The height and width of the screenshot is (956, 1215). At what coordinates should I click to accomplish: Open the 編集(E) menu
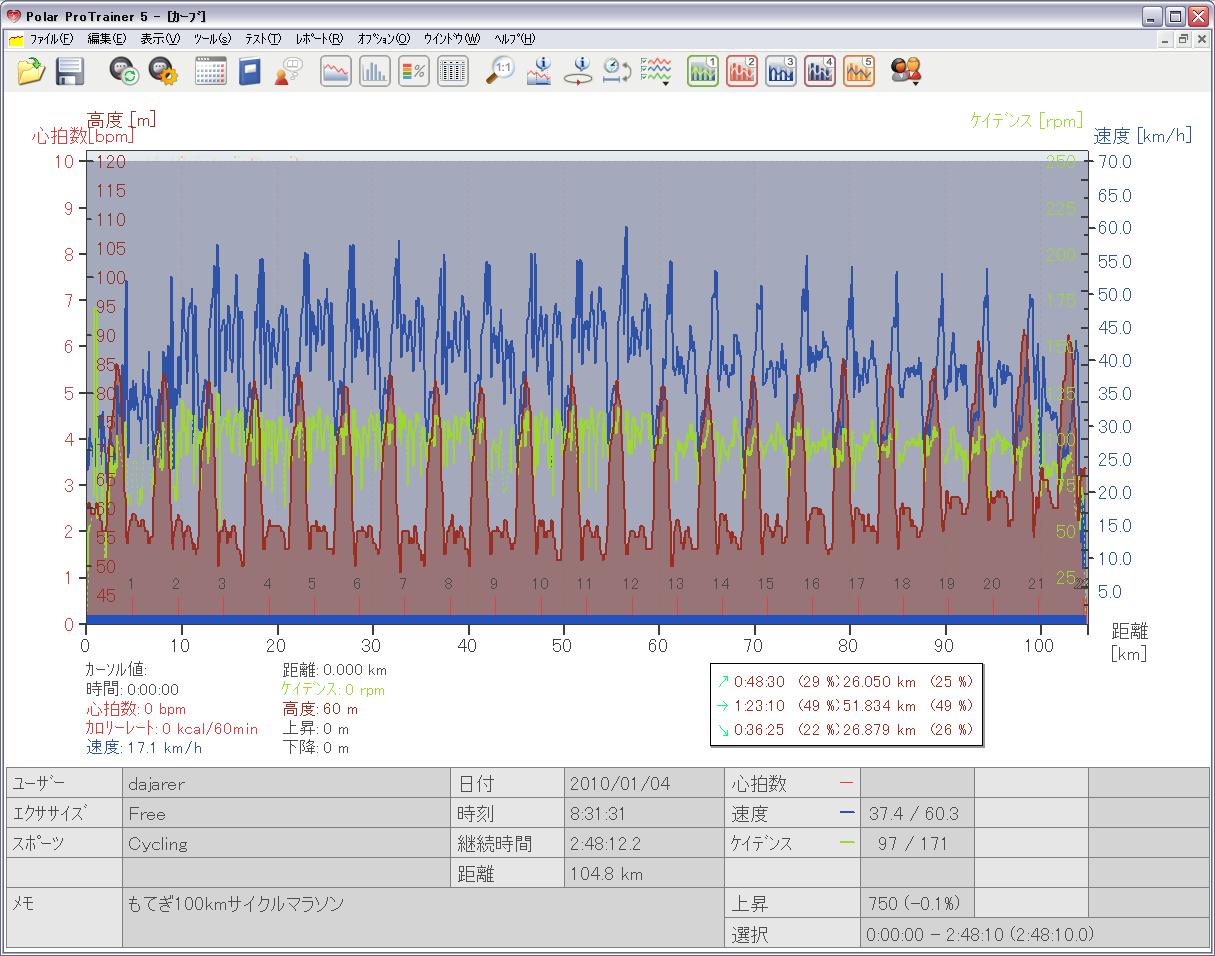tap(106, 39)
